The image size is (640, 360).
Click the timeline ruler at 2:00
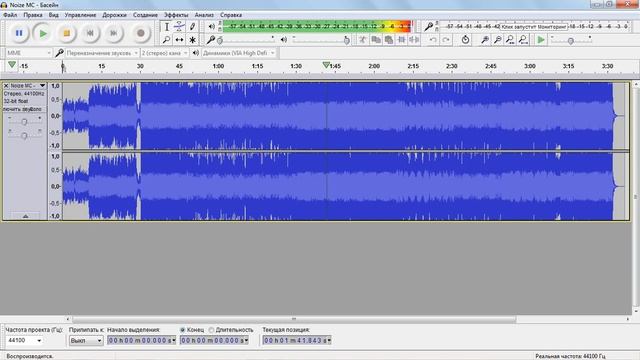tap(374, 66)
